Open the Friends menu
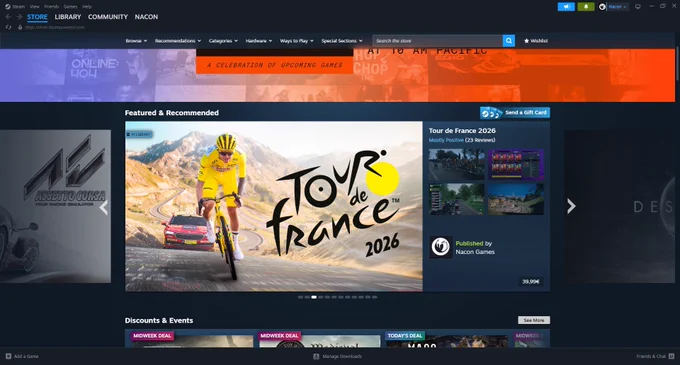Viewport: 680px width, 365px height. pyautogui.click(x=52, y=7)
